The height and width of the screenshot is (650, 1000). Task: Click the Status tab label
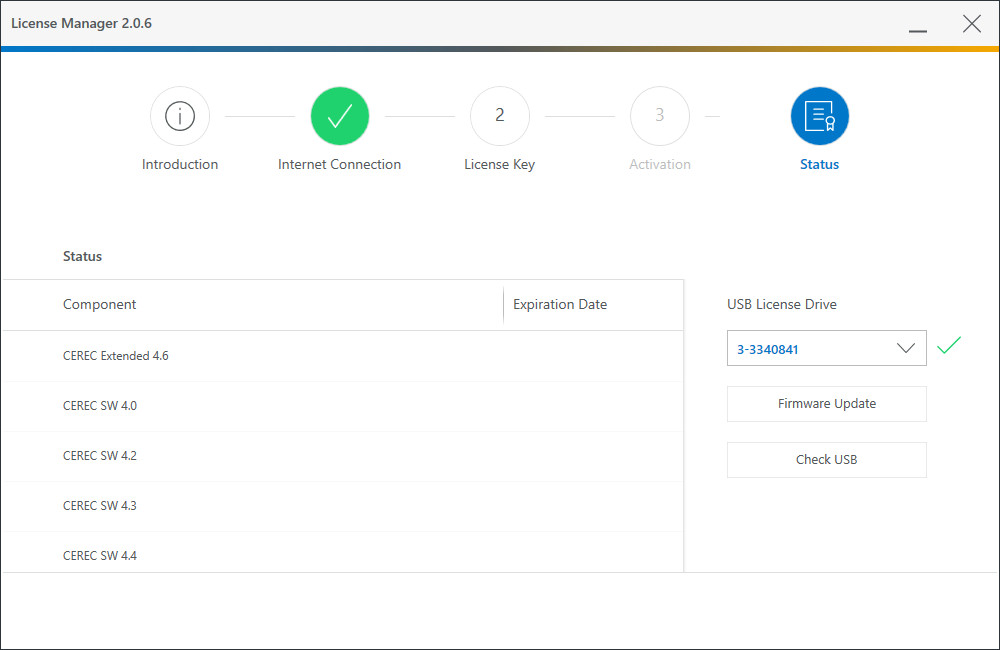pos(820,165)
